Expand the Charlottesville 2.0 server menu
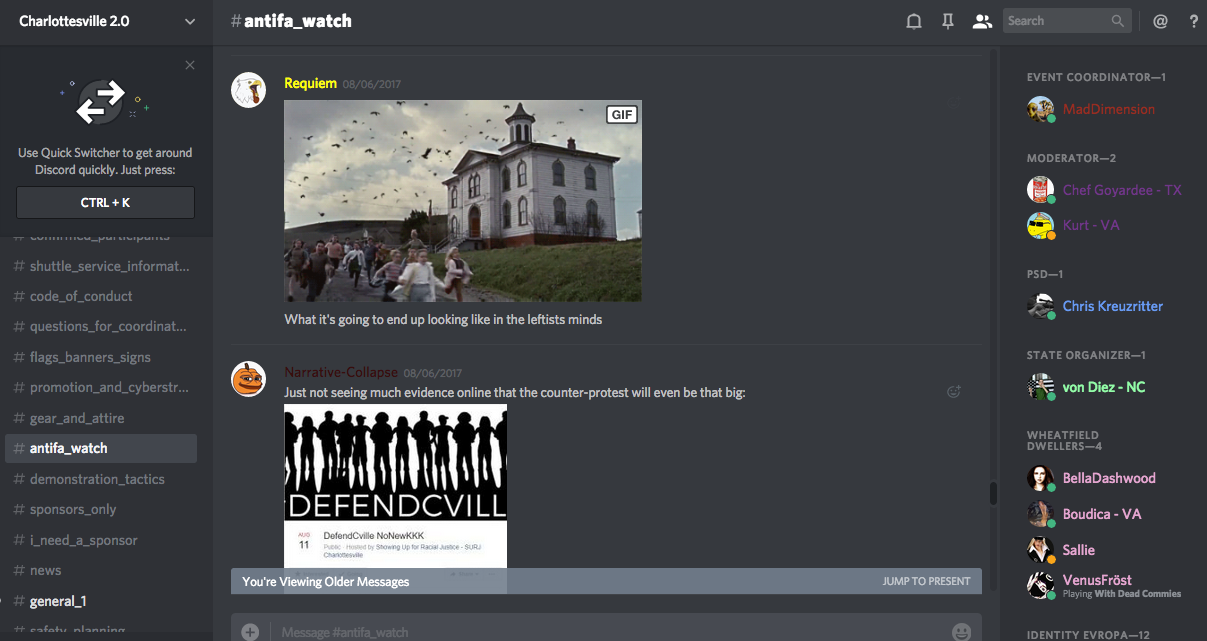The image size is (1207, 641). tap(190, 21)
